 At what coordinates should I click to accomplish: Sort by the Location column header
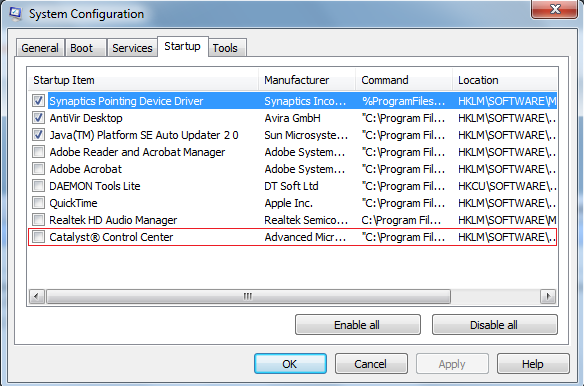pyautogui.click(x=505, y=80)
